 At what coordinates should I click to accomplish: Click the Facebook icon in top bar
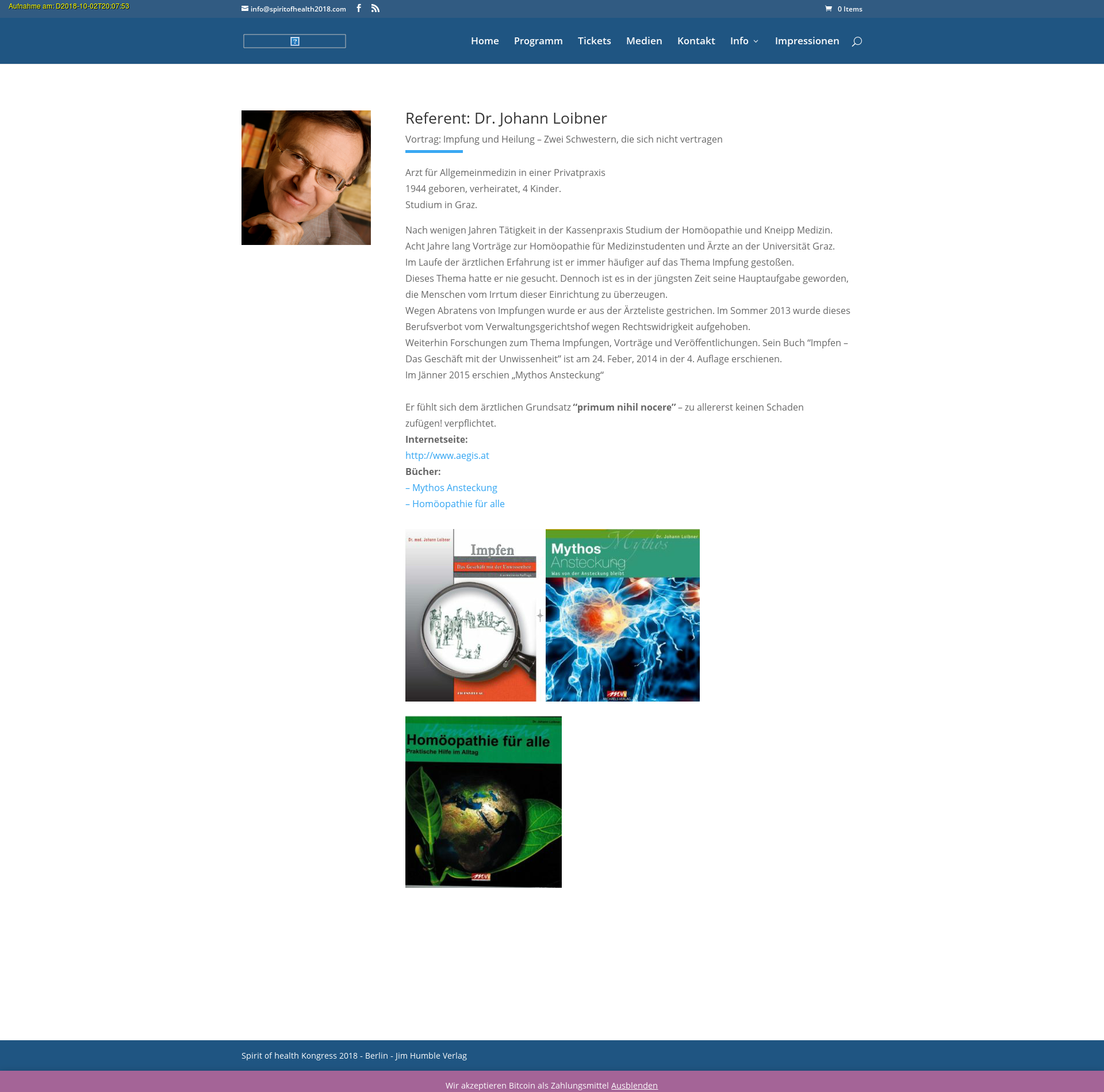(359, 8)
